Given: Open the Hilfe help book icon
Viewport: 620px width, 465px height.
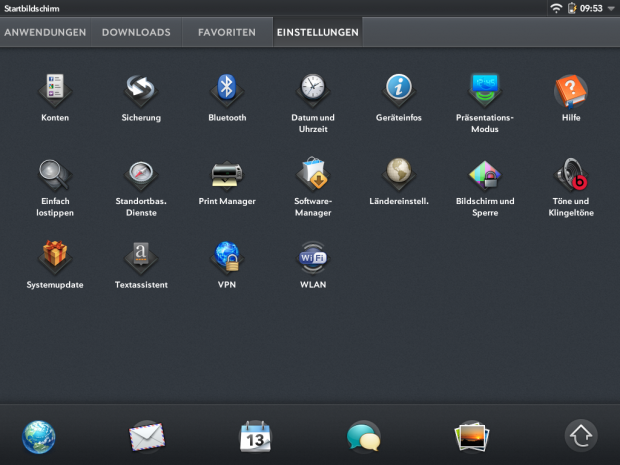Looking at the screenshot, I should pos(571,90).
